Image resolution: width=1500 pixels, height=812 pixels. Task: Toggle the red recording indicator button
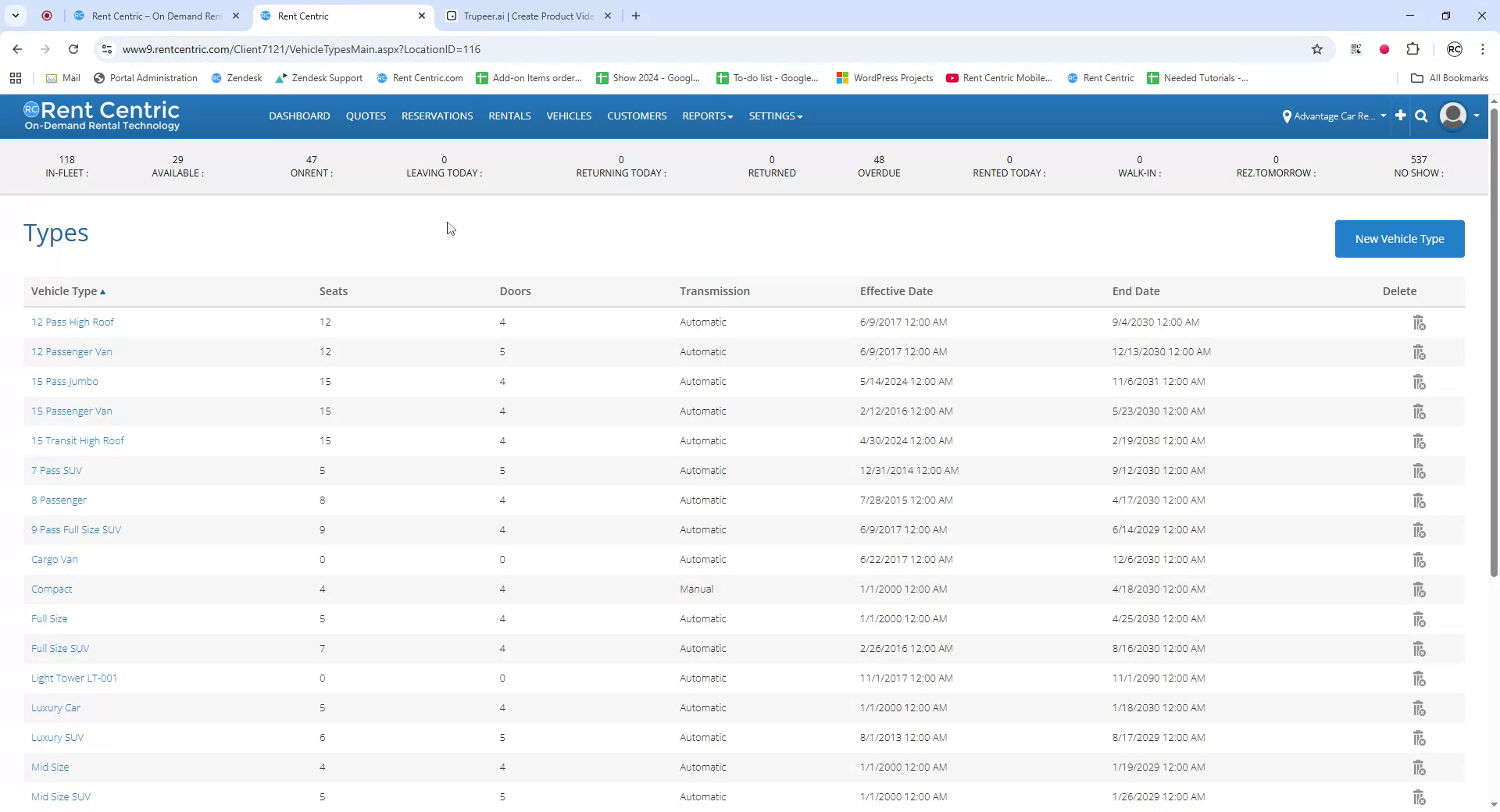click(1384, 49)
